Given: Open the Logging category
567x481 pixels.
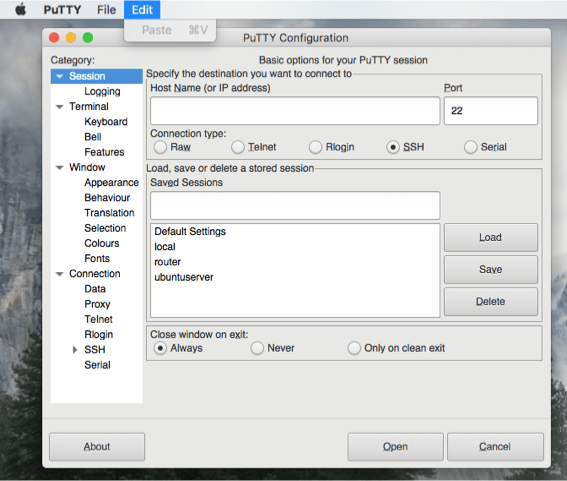Looking at the screenshot, I should 102,91.
